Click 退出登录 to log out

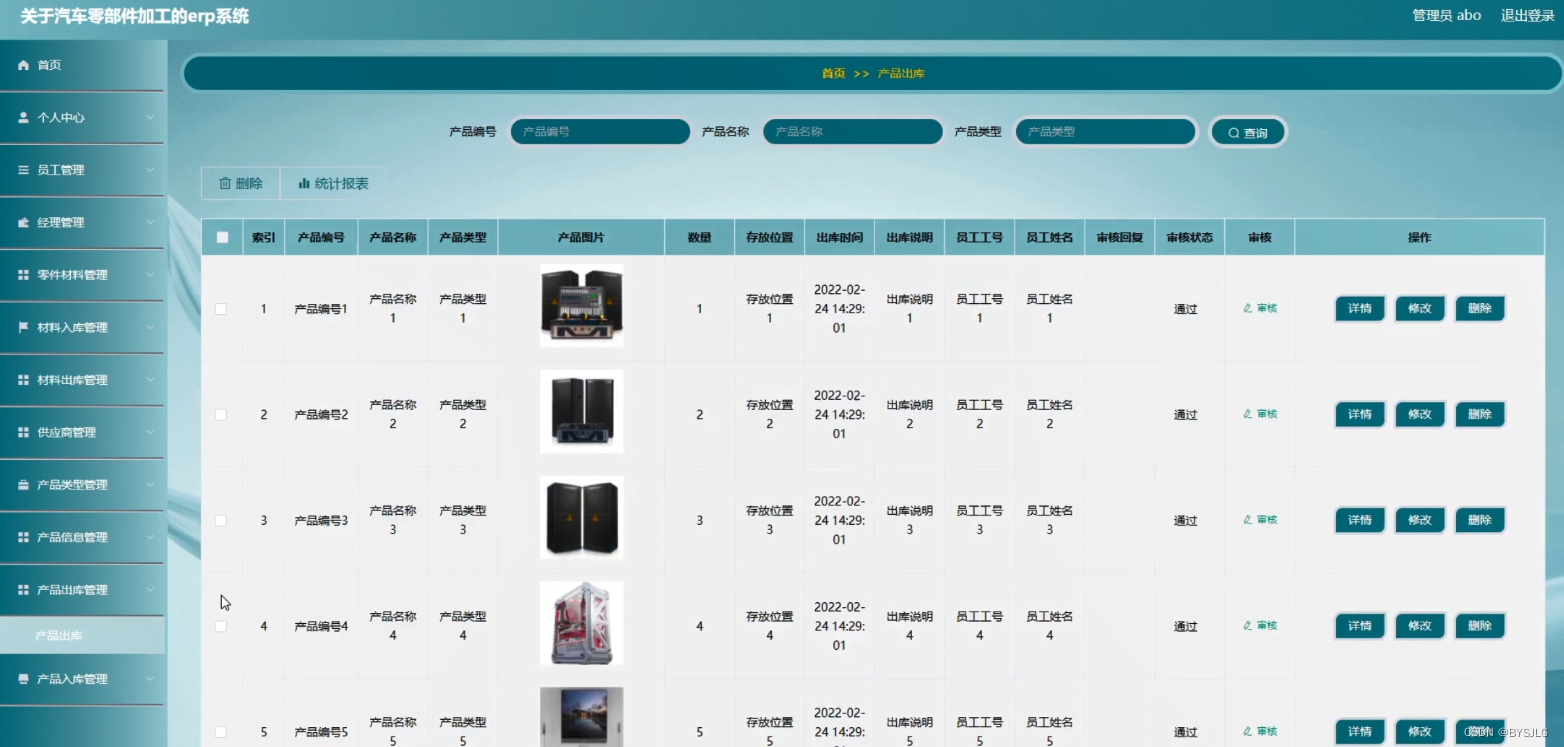coord(1528,16)
